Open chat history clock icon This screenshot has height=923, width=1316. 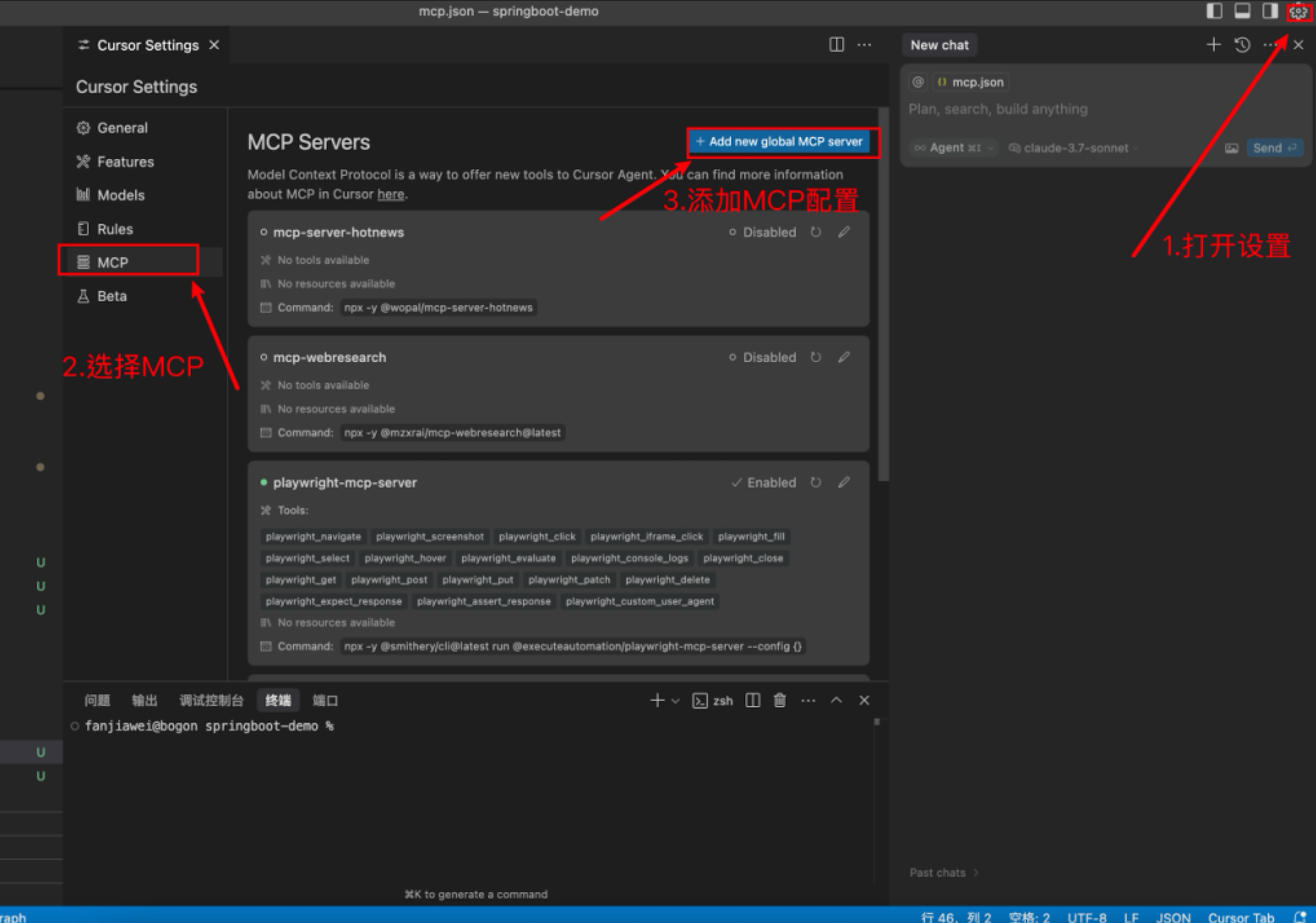1242,45
